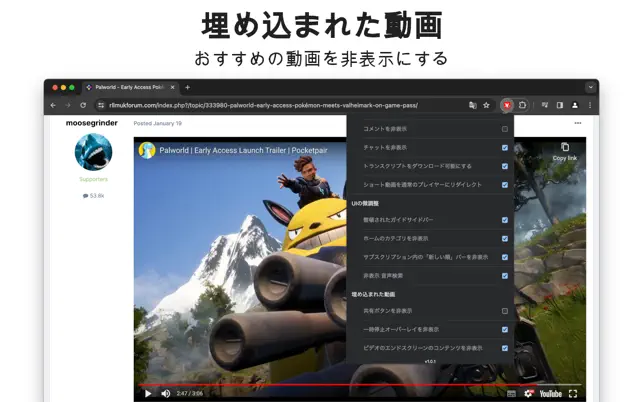Viewport: 643px width, 402px height.
Task: Open the Palworld trailer title link
Action: [243, 151]
